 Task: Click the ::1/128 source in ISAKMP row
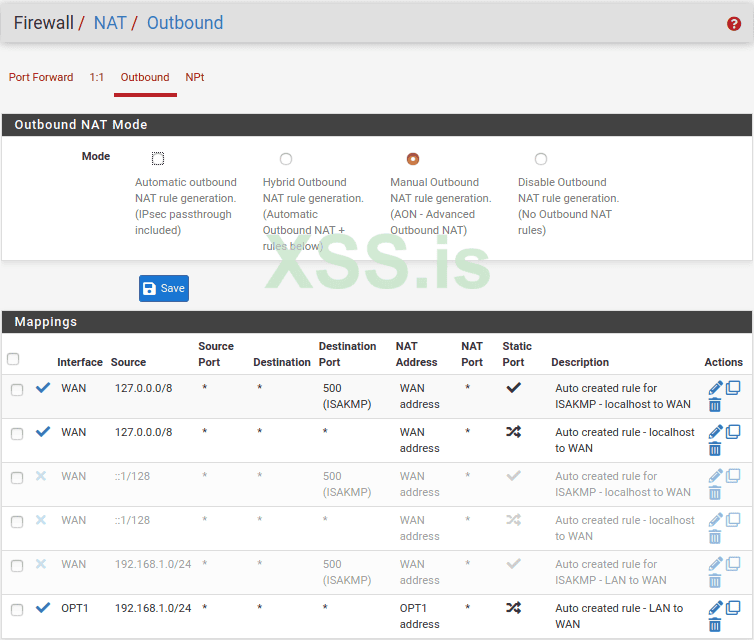click(x=132, y=476)
